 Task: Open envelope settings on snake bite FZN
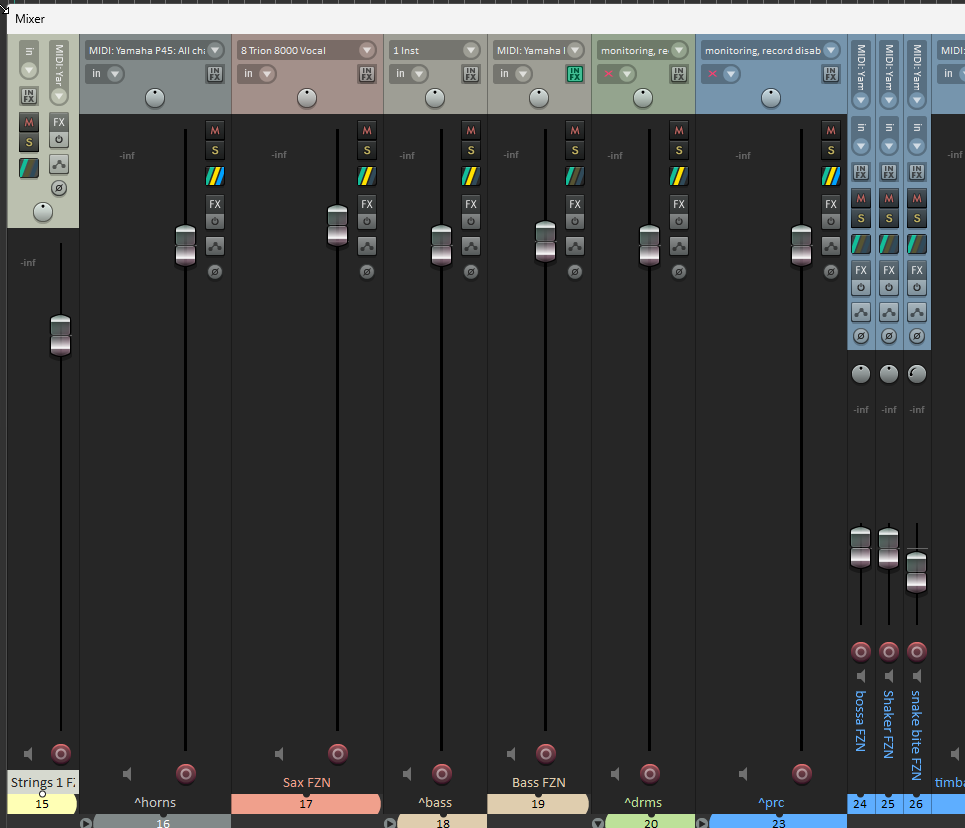pos(916,312)
